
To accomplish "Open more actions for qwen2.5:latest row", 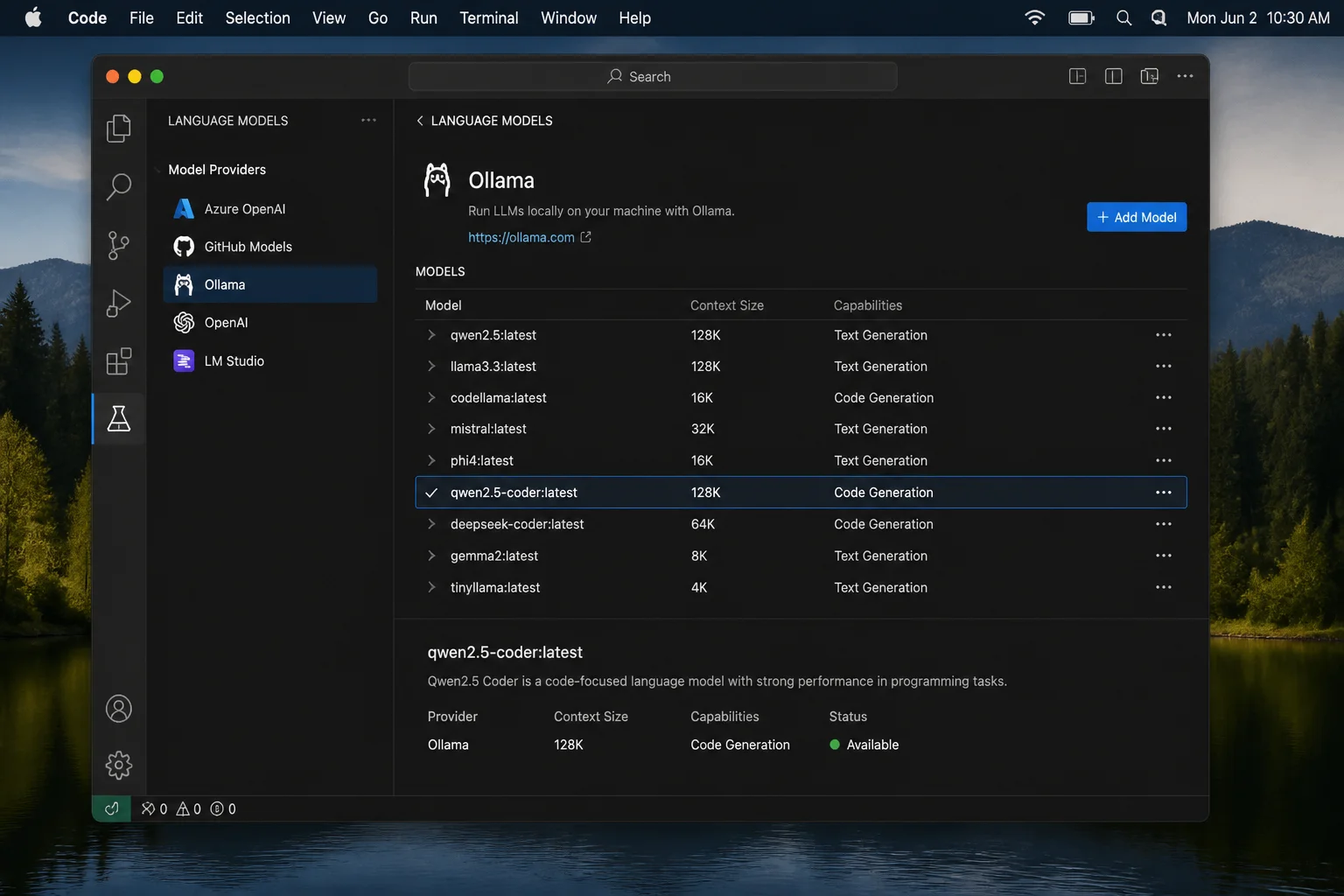I will pyautogui.click(x=1163, y=335).
